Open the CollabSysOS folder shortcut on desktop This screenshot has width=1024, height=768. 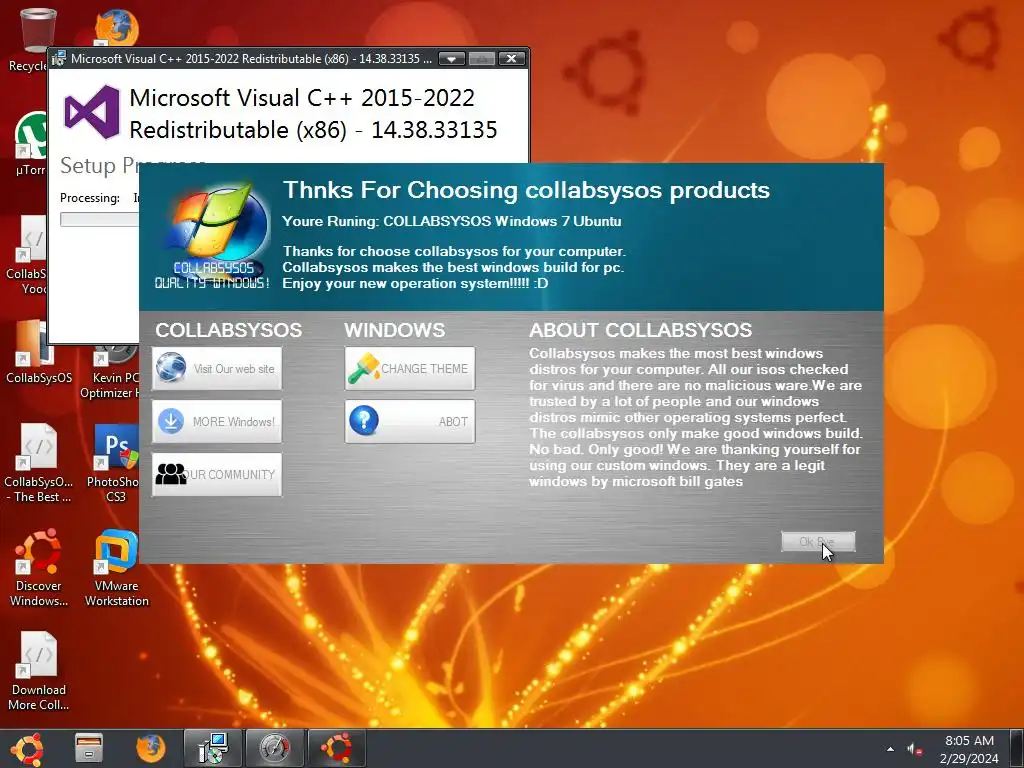pyautogui.click(x=38, y=351)
